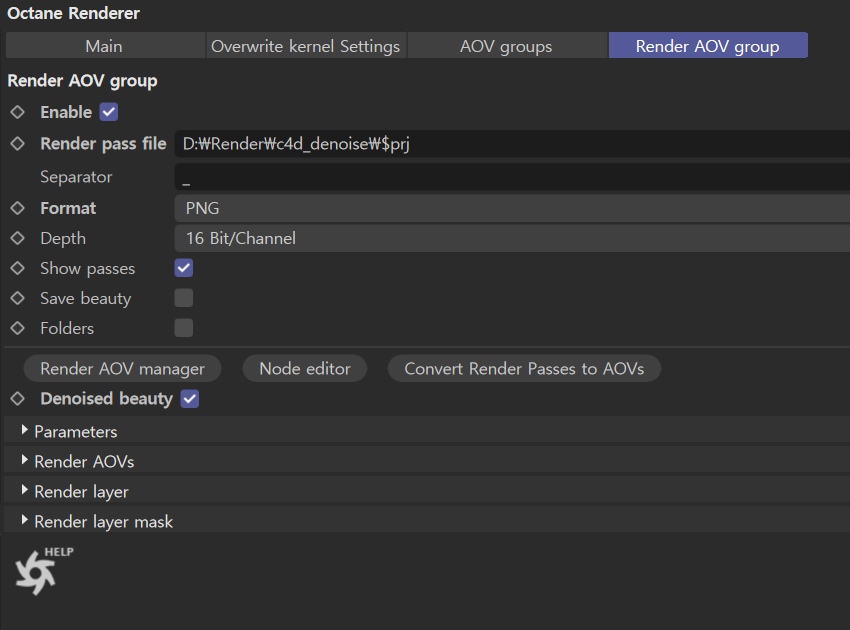
Task: Click keyframe diamond beside Render pass file
Action: [x=18, y=144]
